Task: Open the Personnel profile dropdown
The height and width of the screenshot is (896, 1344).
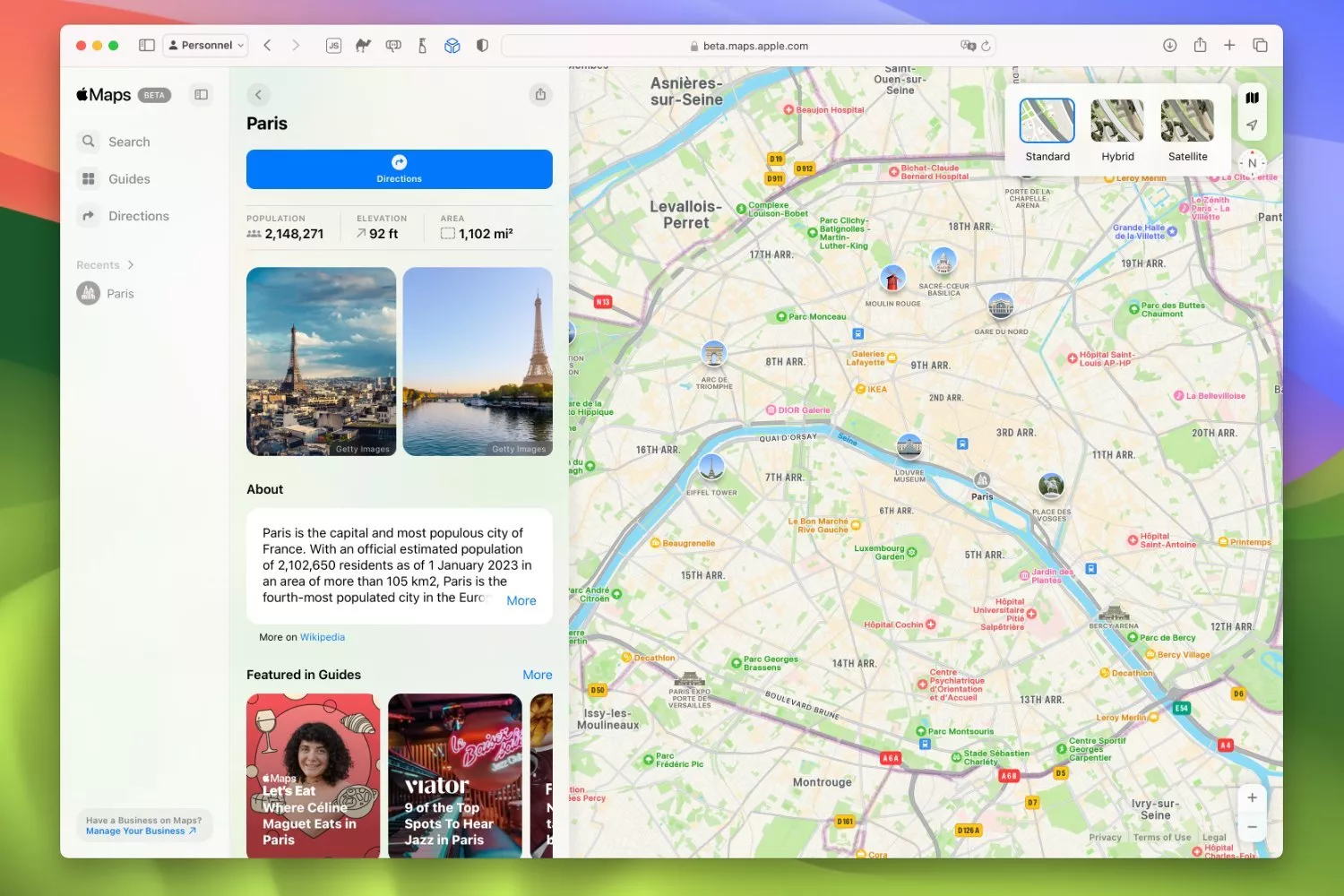Action: coord(207,45)
